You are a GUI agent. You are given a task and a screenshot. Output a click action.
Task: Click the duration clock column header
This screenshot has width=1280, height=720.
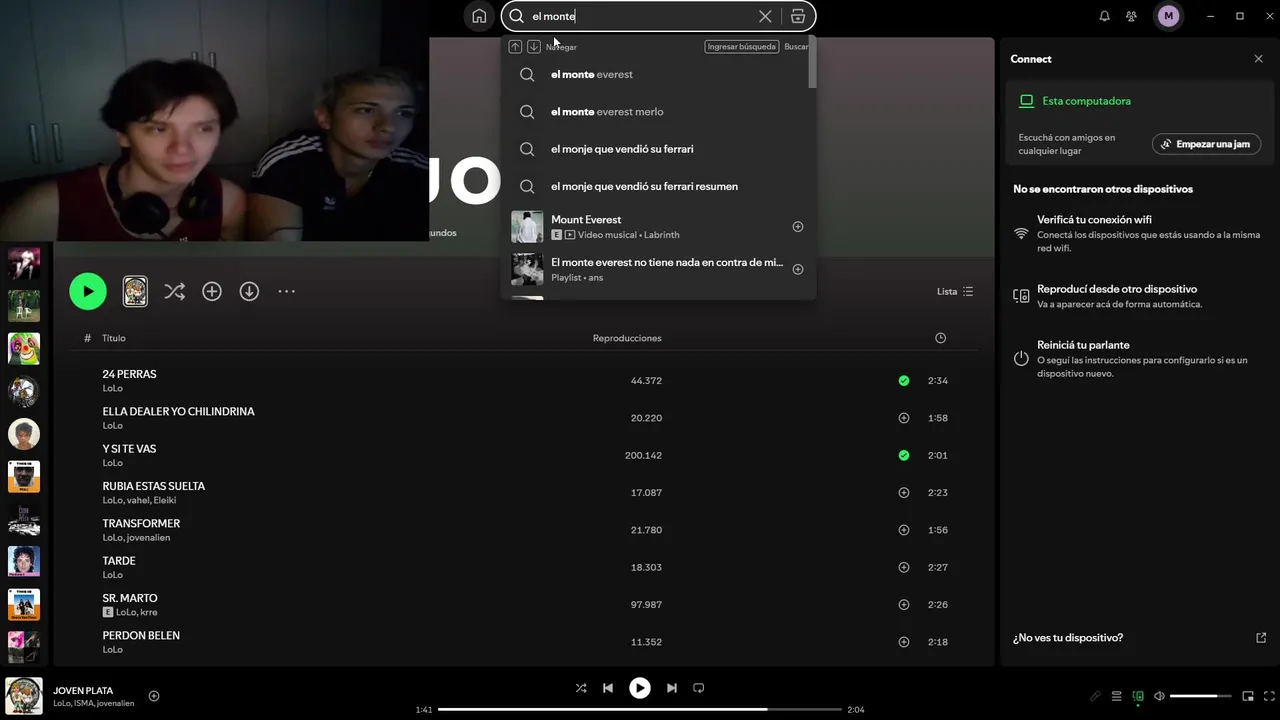pyautogui.click(x=940, y=338)
